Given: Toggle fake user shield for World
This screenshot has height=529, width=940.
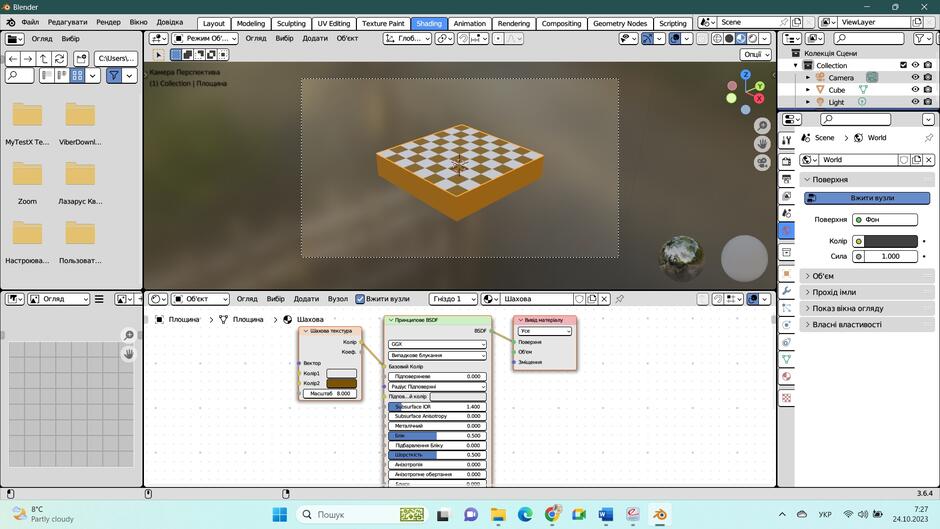Looking at the screenshot, I should [904, 160].
